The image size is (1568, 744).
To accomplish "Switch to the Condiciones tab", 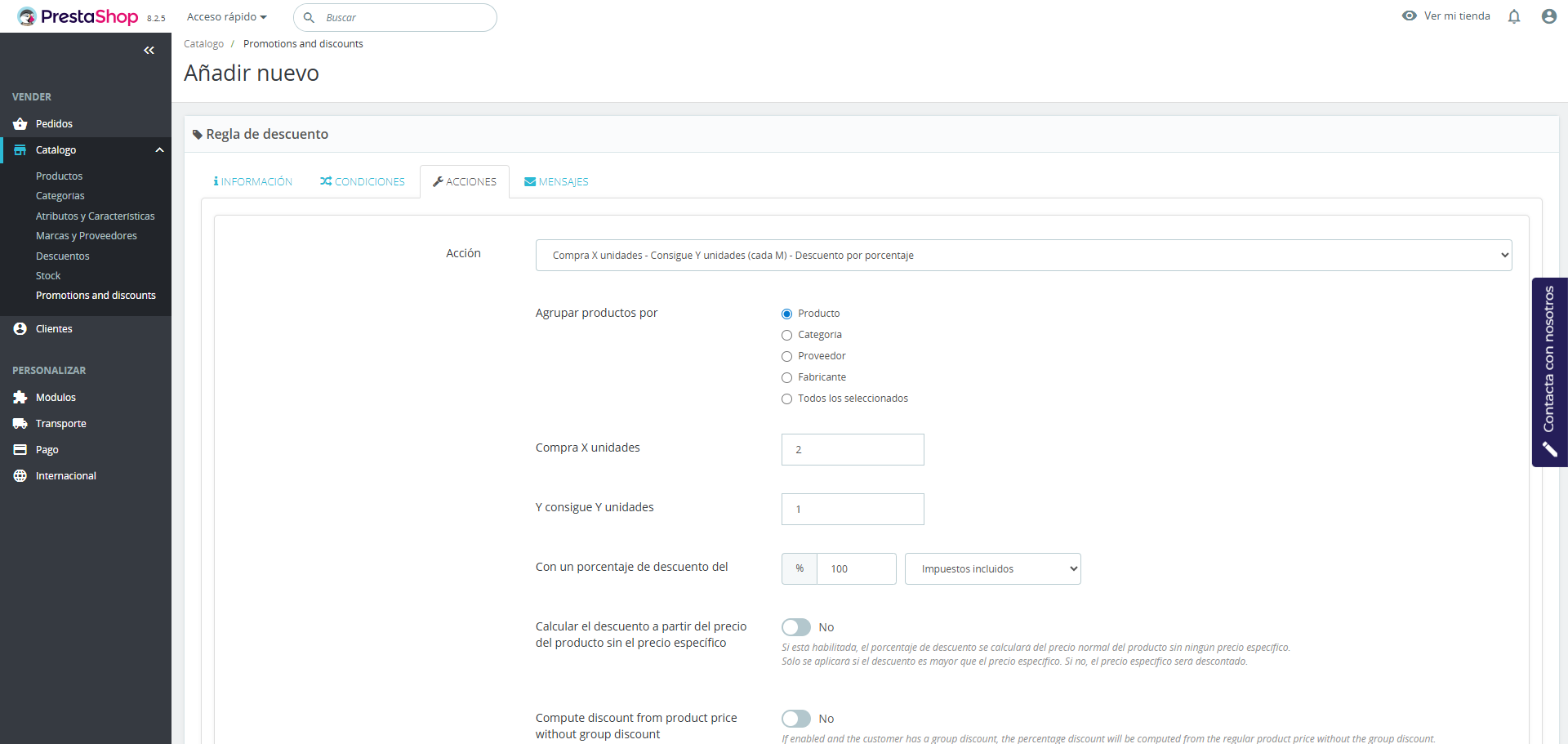I will coord(363,182).
